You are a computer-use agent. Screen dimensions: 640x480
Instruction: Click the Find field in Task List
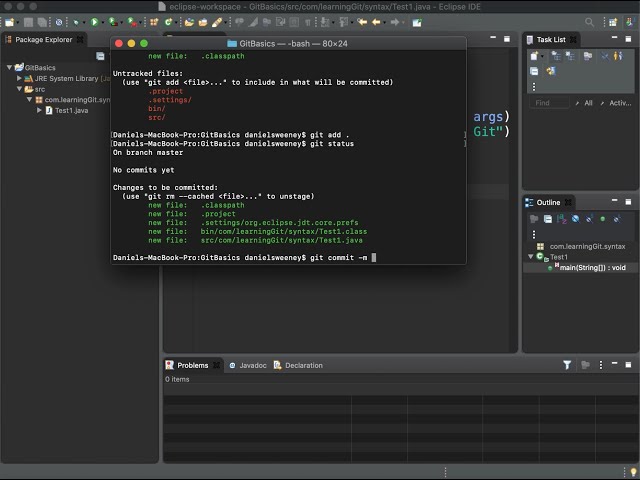pyautogui.click(x=549, y=103)
